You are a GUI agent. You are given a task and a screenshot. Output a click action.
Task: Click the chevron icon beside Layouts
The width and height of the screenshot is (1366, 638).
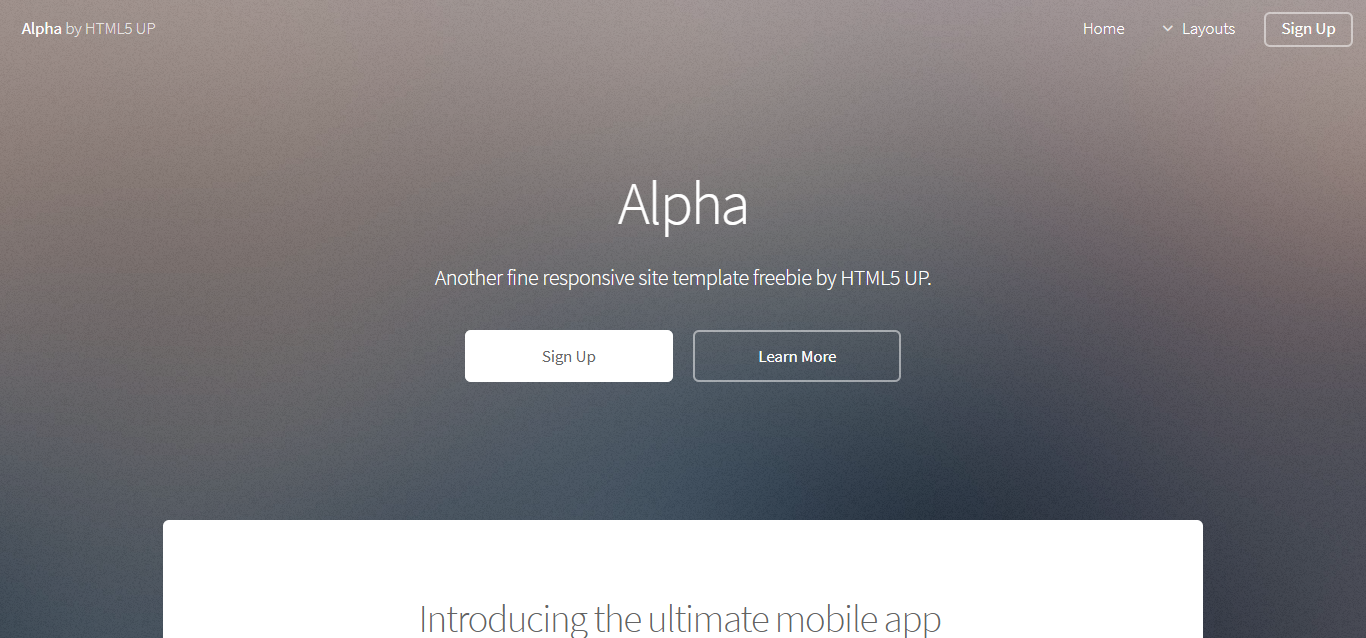(1167, 29)
